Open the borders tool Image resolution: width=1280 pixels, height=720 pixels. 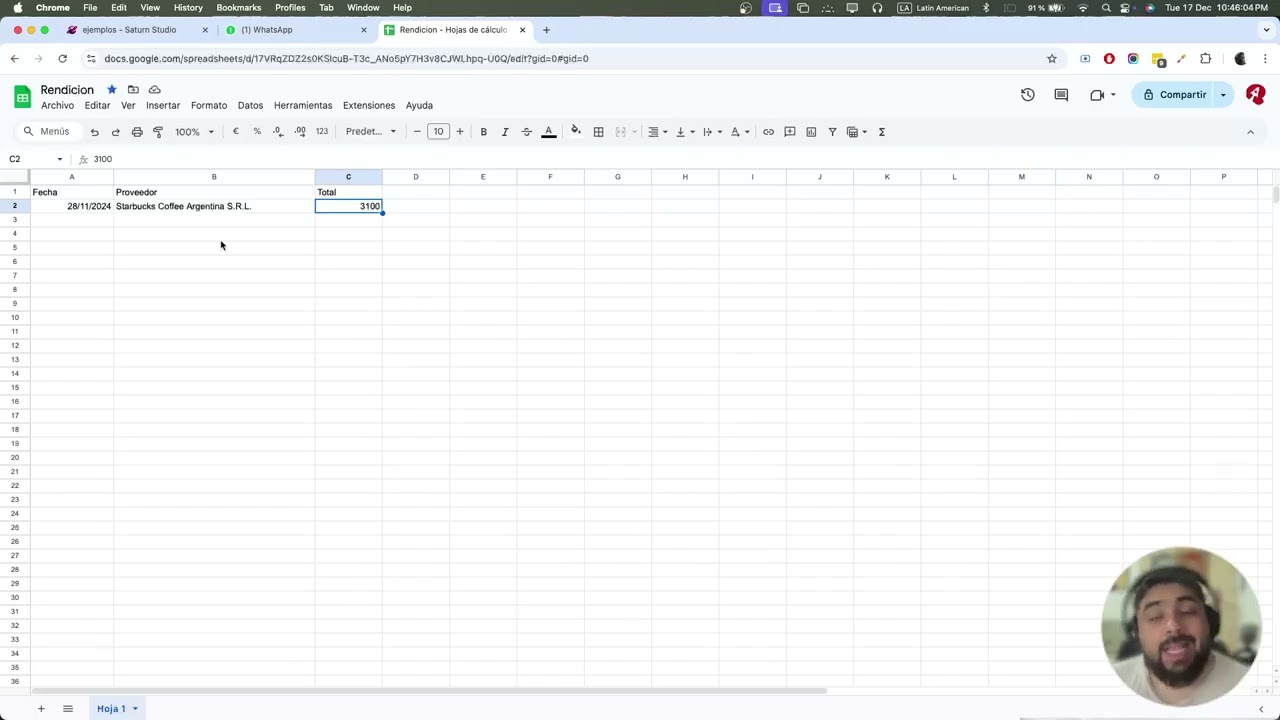pos(598,132)
